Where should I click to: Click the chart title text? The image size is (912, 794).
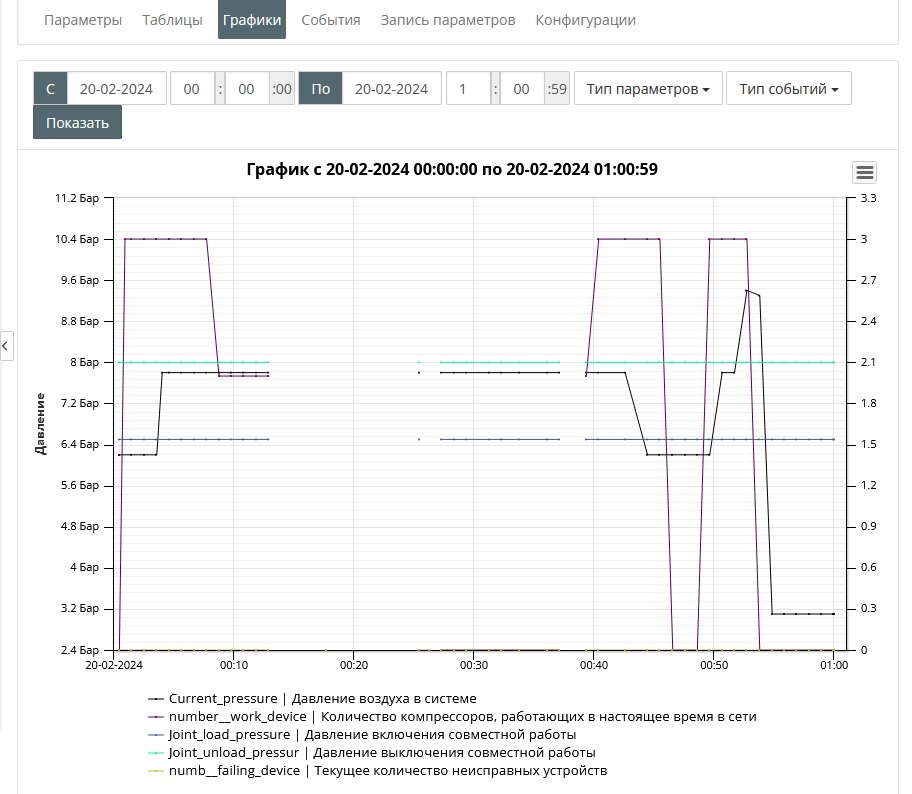452,169
